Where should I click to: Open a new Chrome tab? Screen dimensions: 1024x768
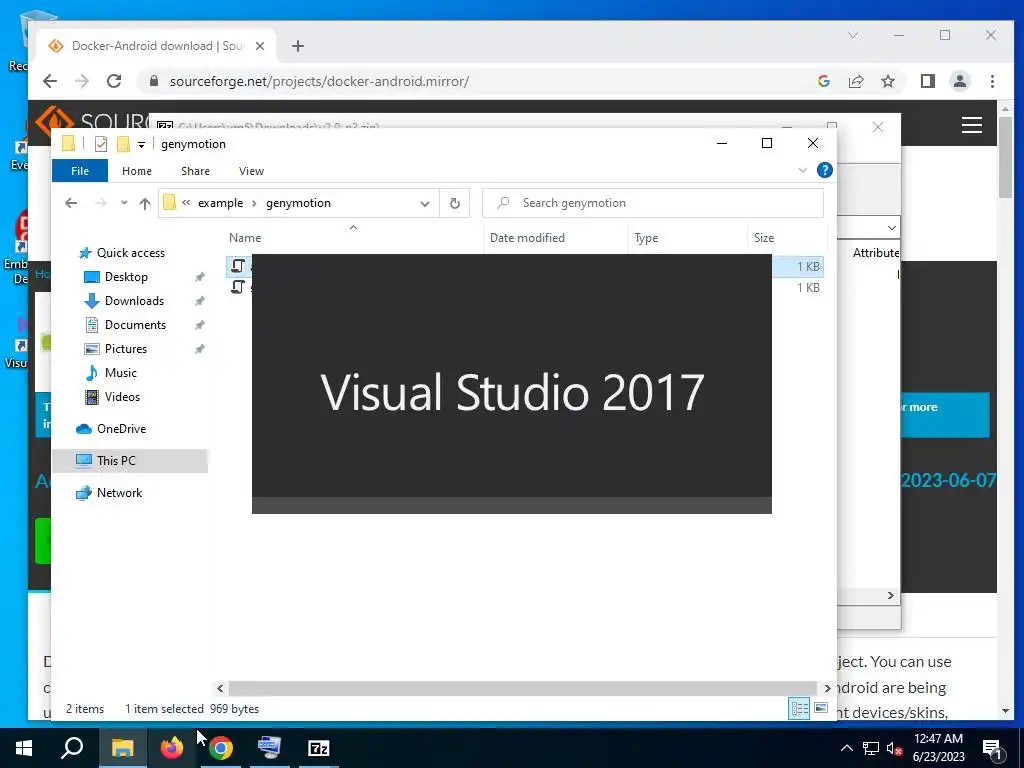[298, 46]
